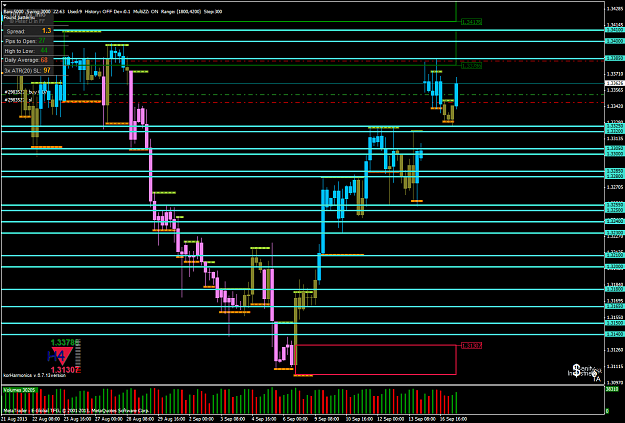Click the 9 Sep 08:00 time label

[327, 419]
